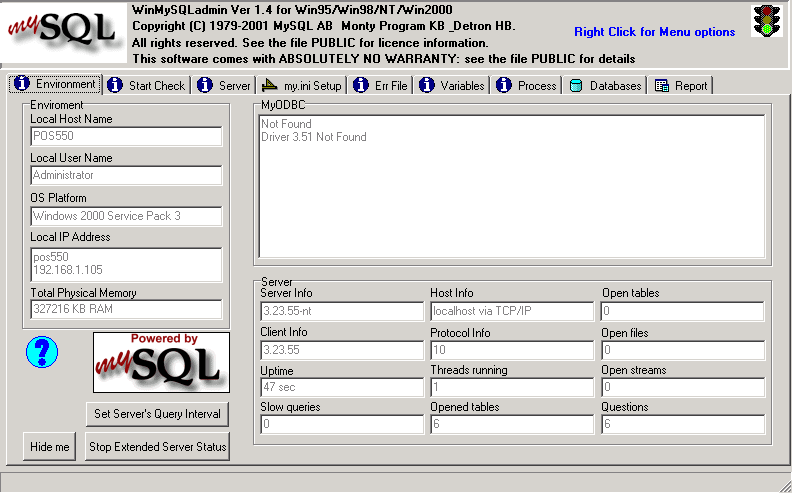Viewport: 792px width, 493px height.
Task: Click Set Server's Query Interval button
Action: click(157, 414)
